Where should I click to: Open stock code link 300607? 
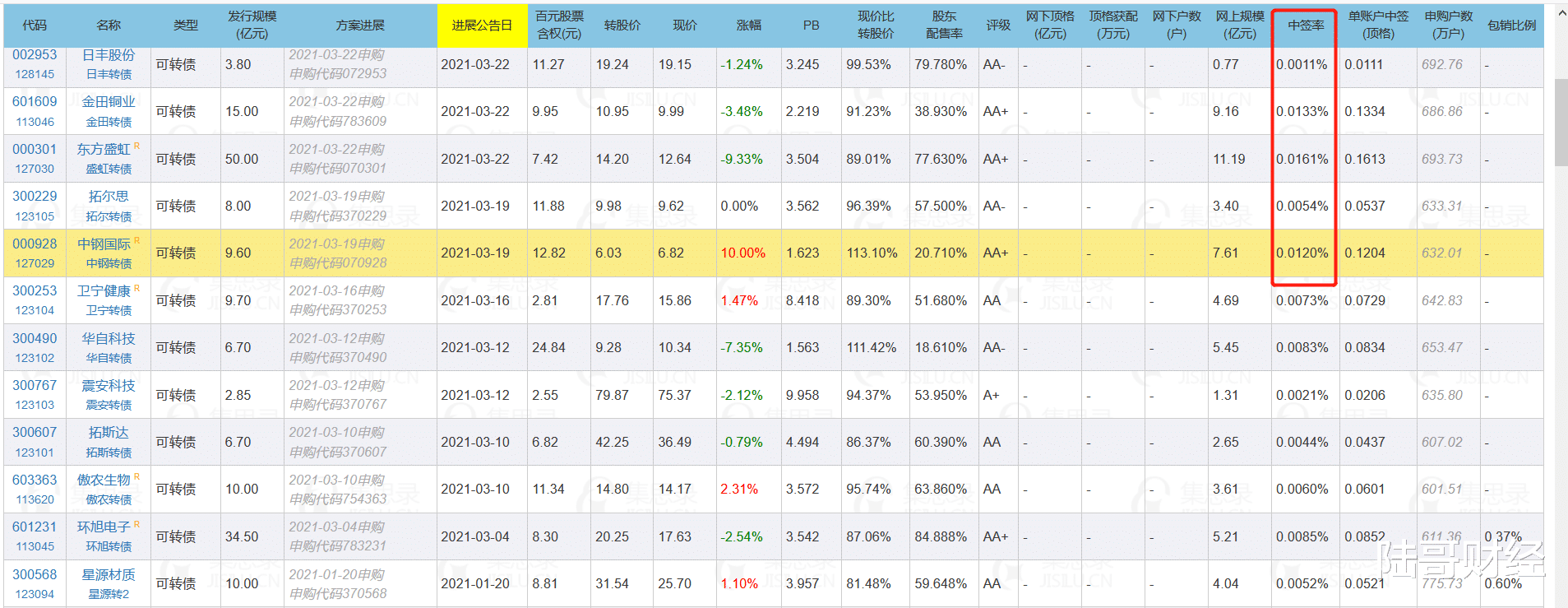pos(35,433)
